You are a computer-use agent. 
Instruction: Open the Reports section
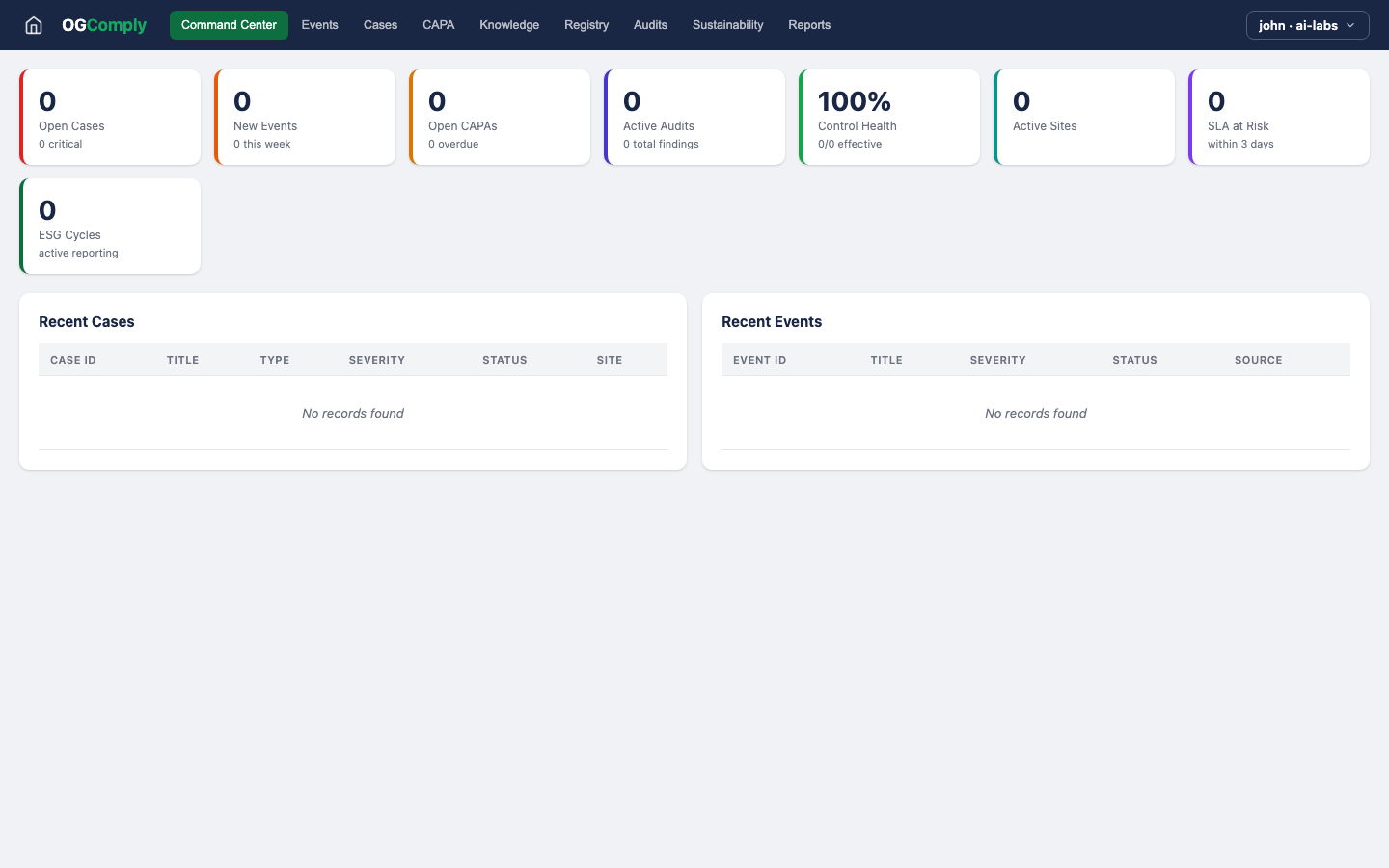(809, 25)
